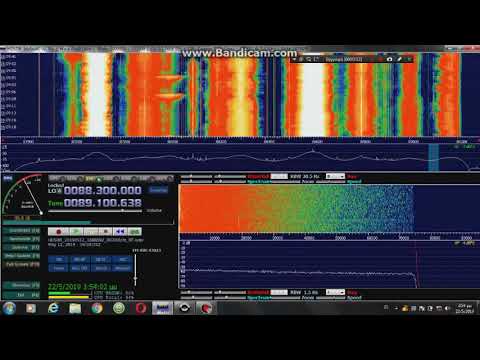Adjust the vertical AGC threshold slider
The image size is (480, 360).
pos(135,270)
